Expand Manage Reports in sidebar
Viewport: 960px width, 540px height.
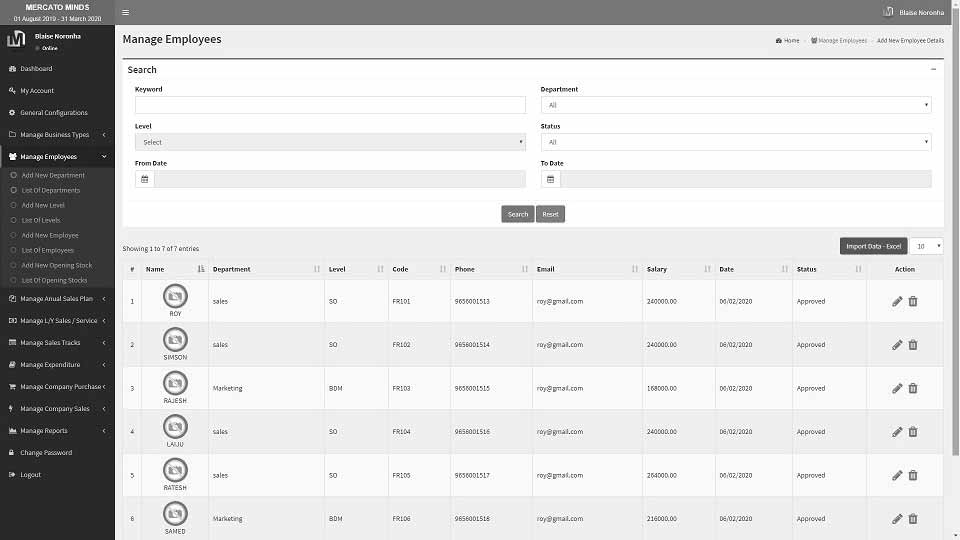point(57,431)
